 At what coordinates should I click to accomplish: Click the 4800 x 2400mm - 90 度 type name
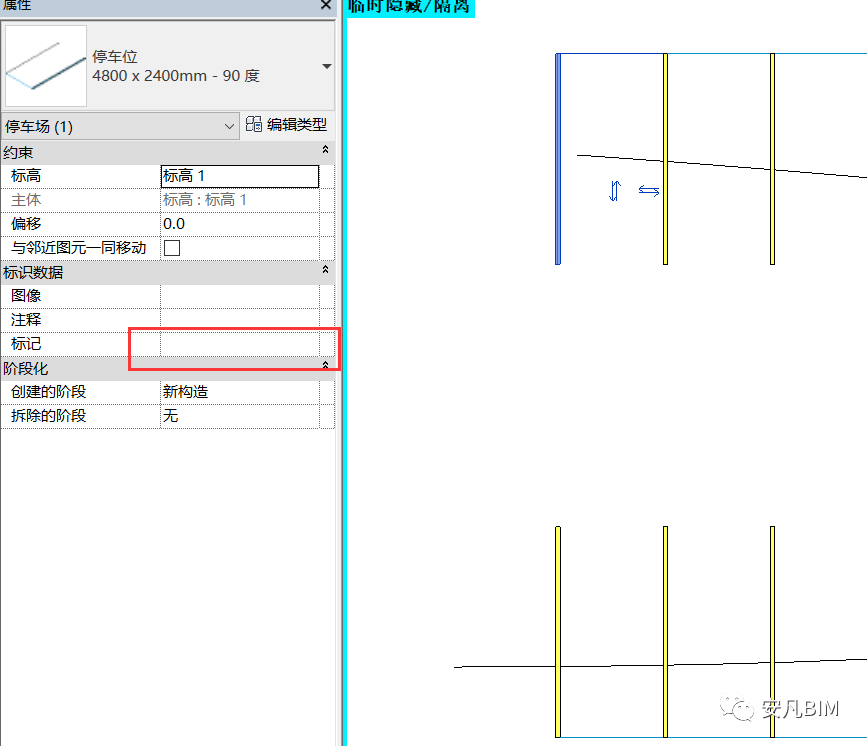176,76
